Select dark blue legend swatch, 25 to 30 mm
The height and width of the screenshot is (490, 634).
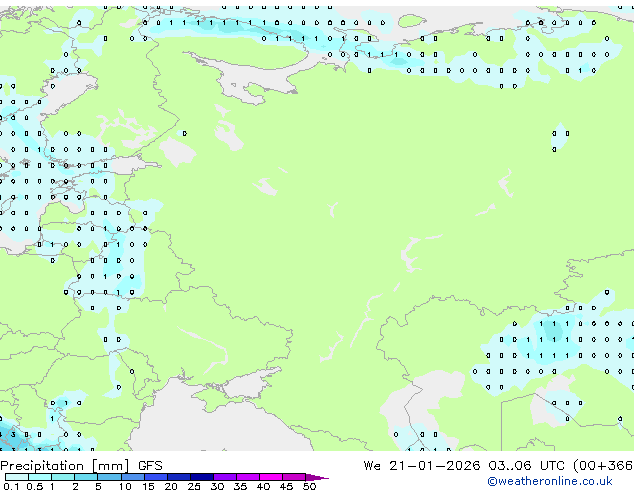point(202,477)
